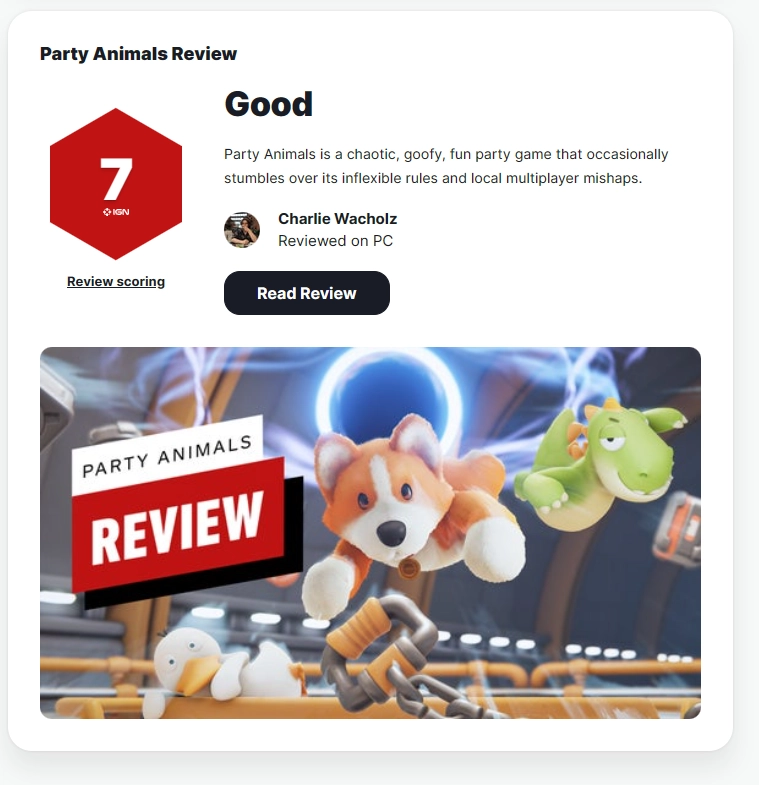759x785 pixels.
Task: Click the Party Animals Review heading
Action: tap(138, 54)
